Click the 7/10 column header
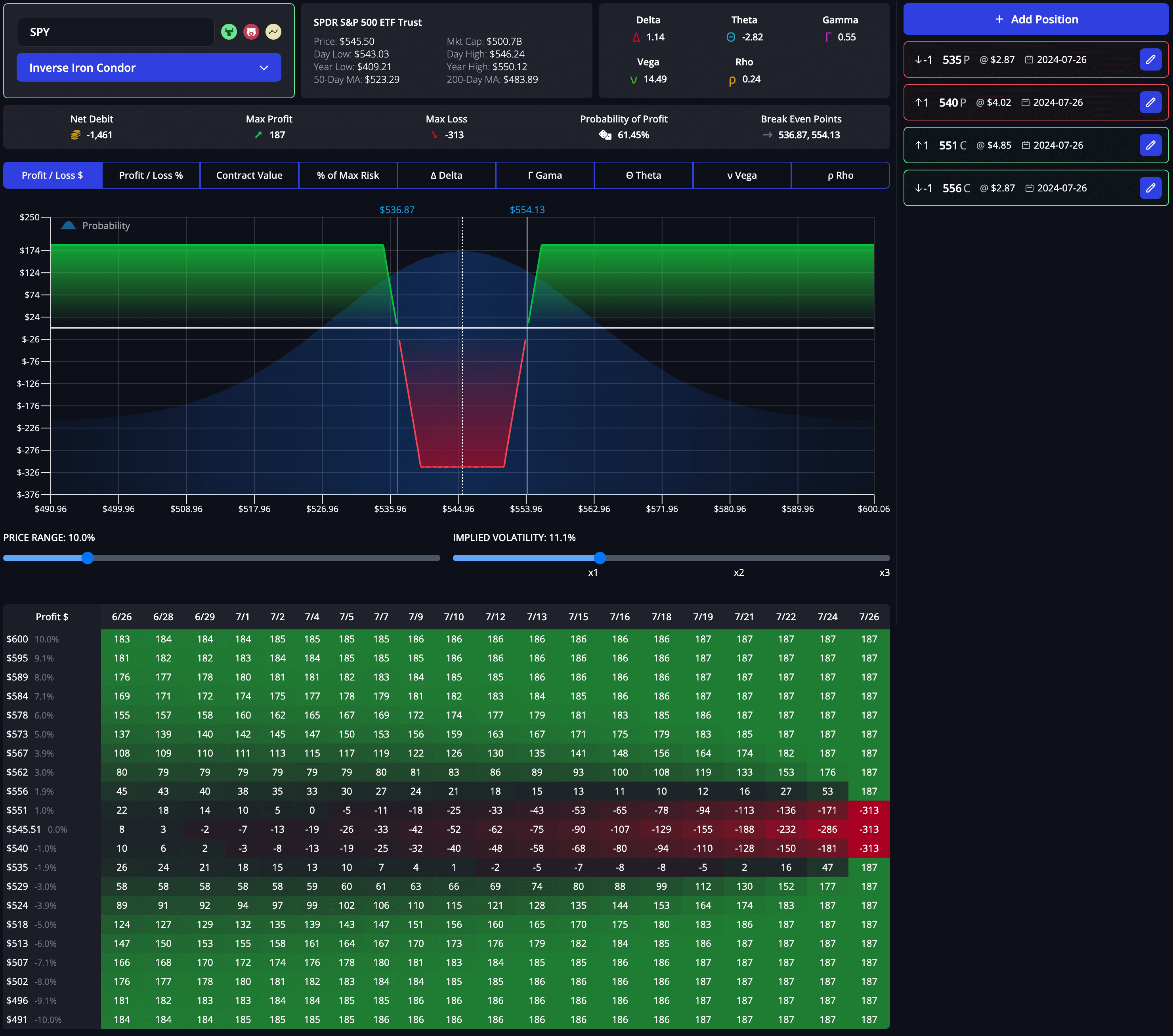 point(453,617)
